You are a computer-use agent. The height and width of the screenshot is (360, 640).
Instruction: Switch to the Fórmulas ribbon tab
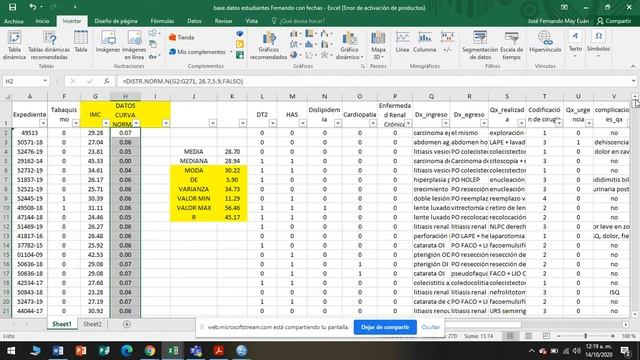click(162, 21)
